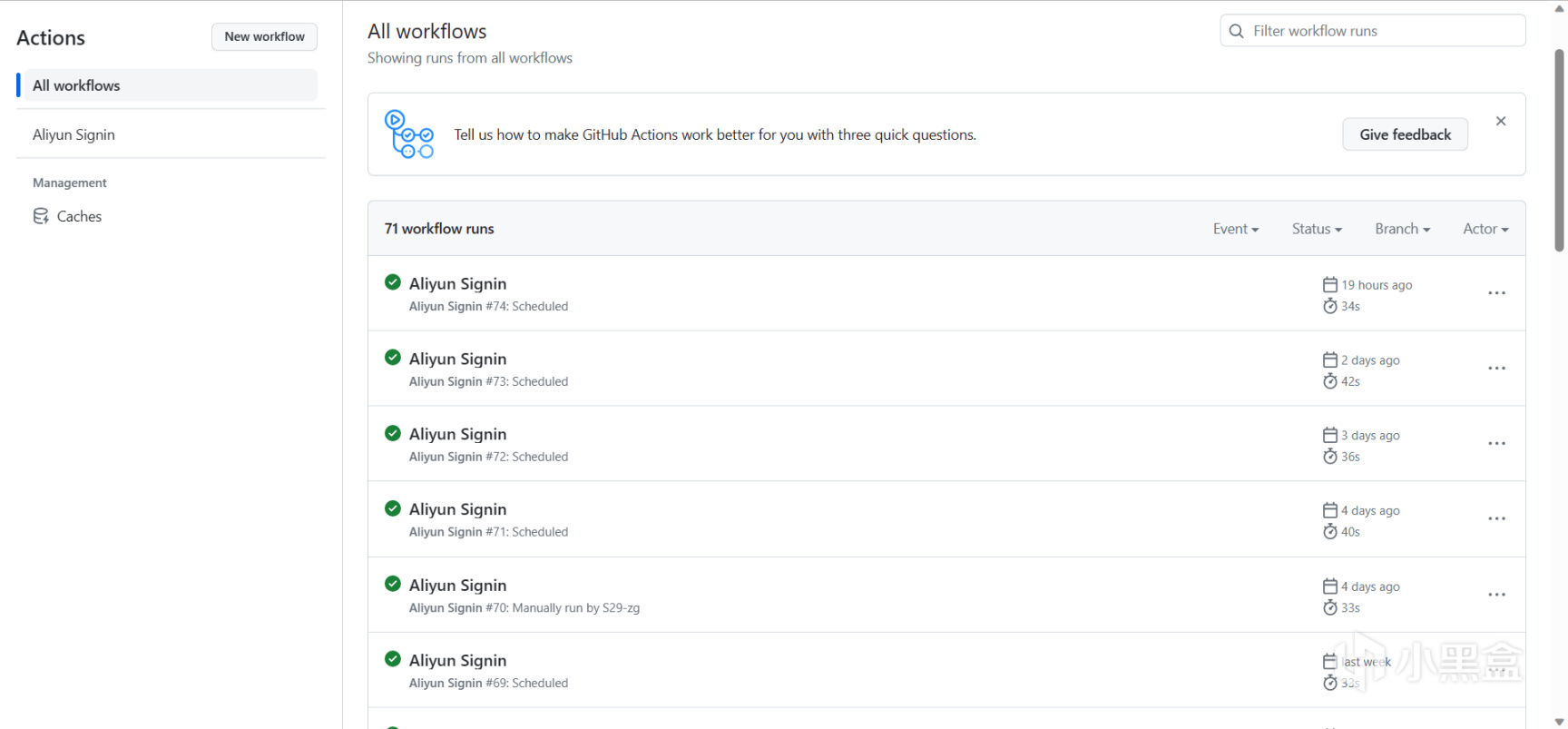Open the Aliyun Signin run #72 title link
This screenshot has width=1568, height=729.
point(458,434)
